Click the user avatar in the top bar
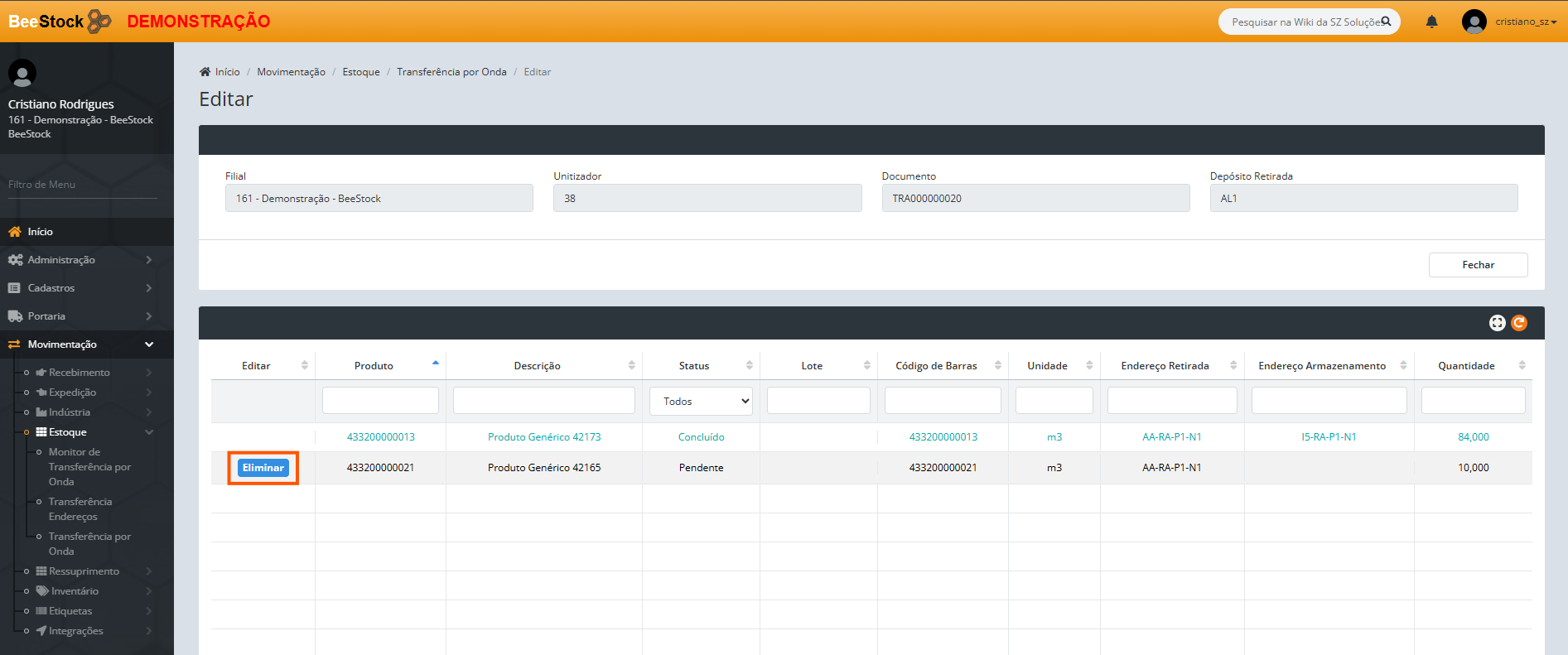This screenshot has width=1568, height=655. (1474, 22)
